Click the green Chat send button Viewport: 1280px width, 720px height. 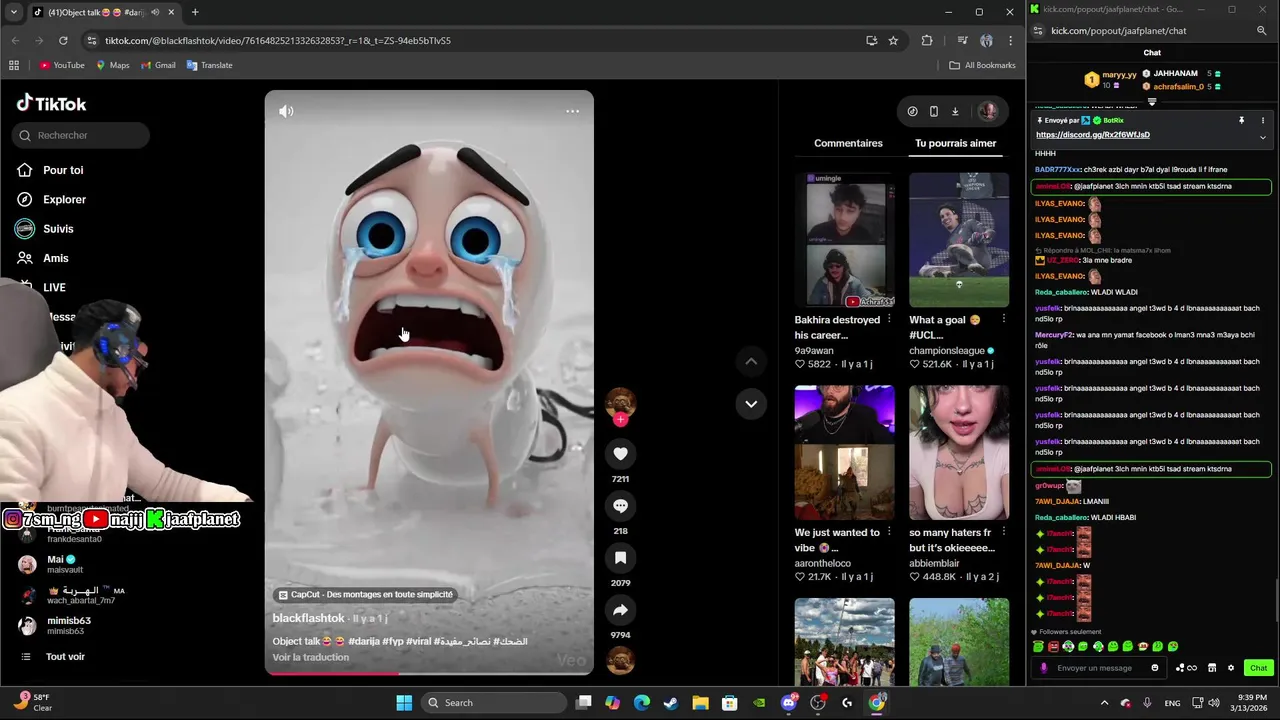(1258, 668)
